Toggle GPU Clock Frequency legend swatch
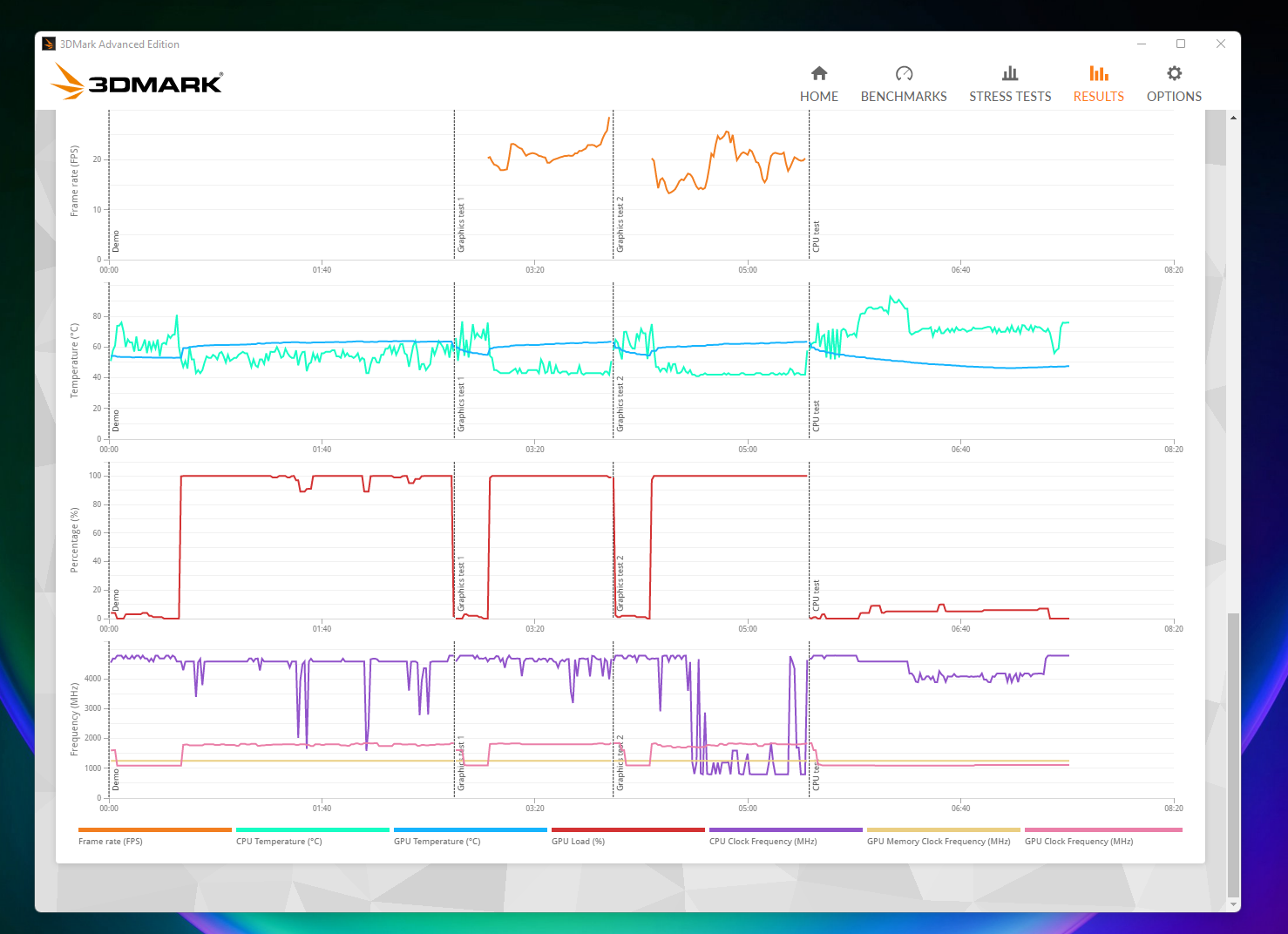 point(1103,829)
